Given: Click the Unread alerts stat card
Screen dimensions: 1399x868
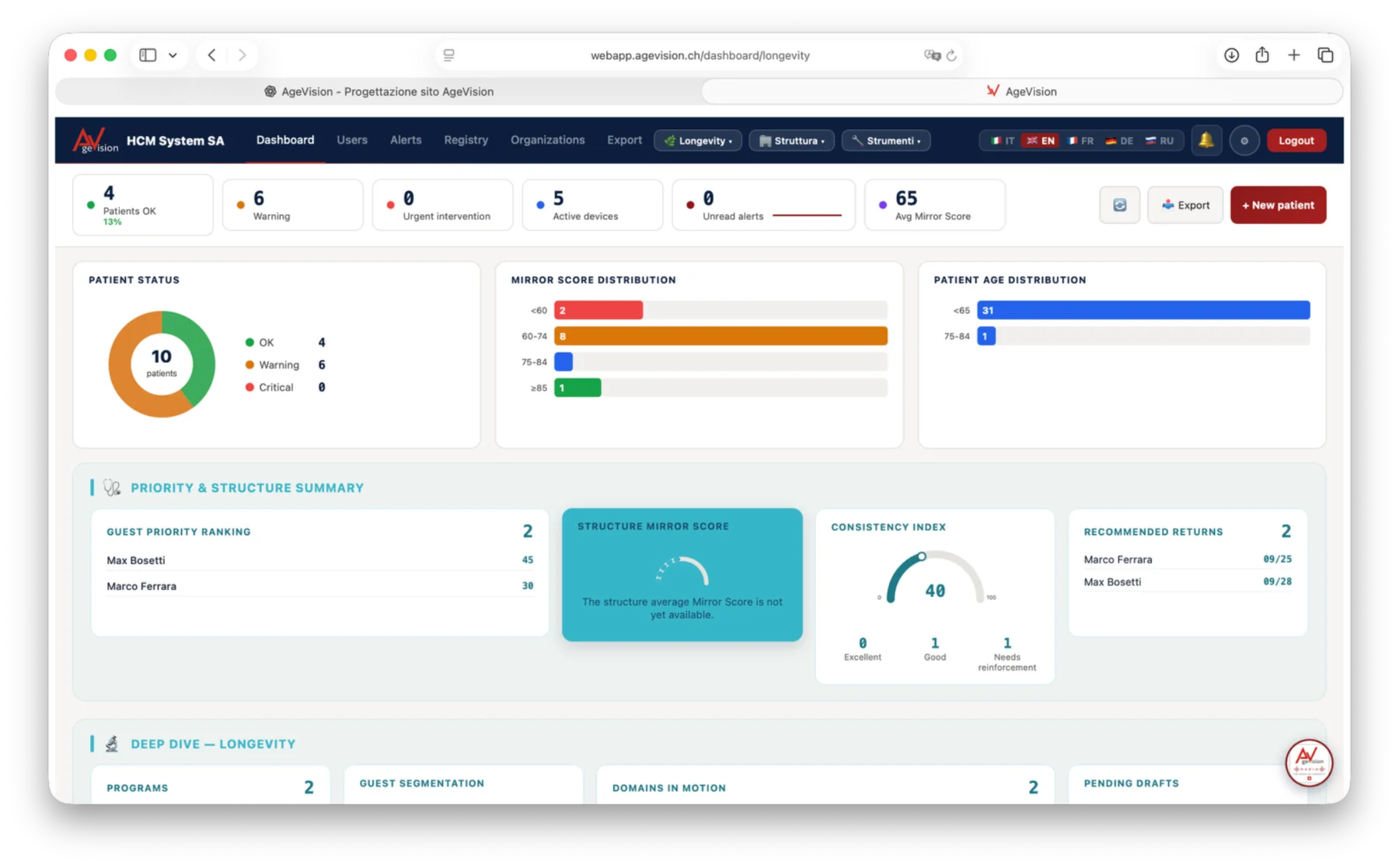Looking at the screenshot, I should coord(763,205).
